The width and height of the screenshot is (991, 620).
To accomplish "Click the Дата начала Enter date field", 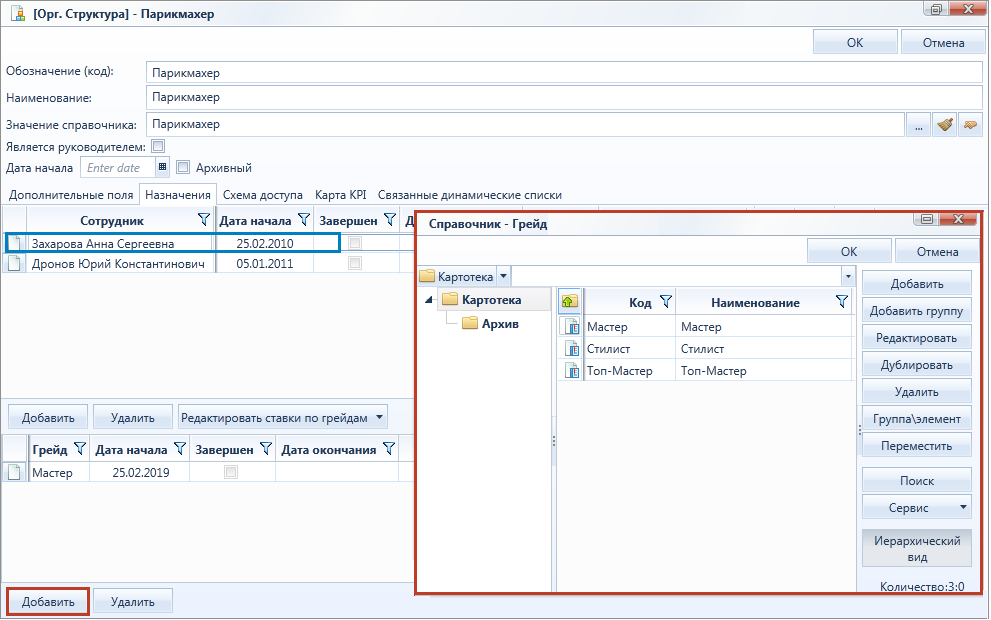I will click(x=118, y=167).
